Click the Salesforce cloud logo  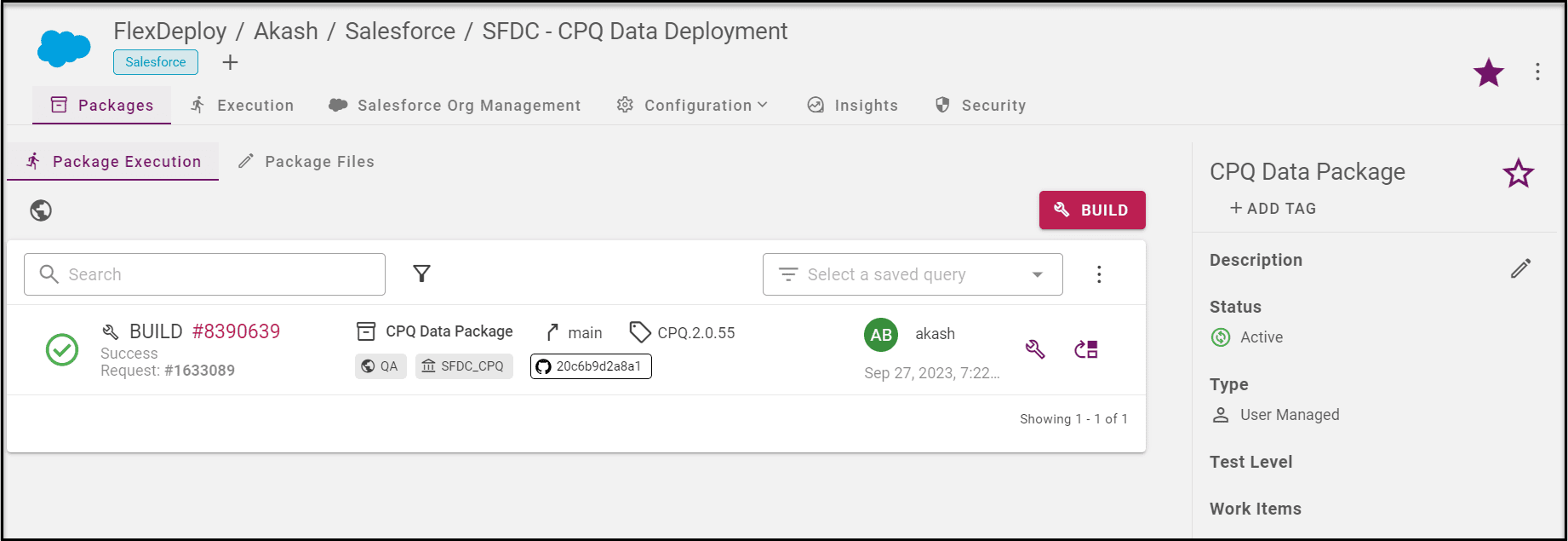tap(64, 49)
